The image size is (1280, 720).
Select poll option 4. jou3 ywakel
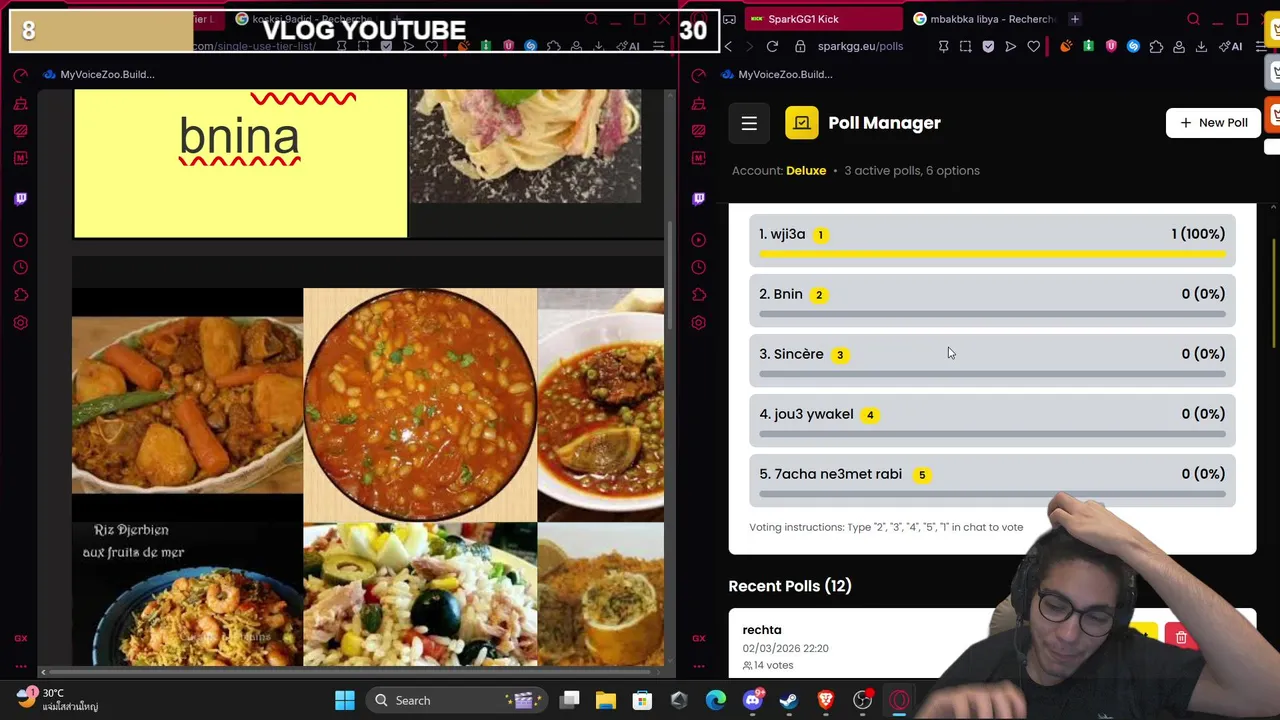pyautogui.click(x=992, y=419)
